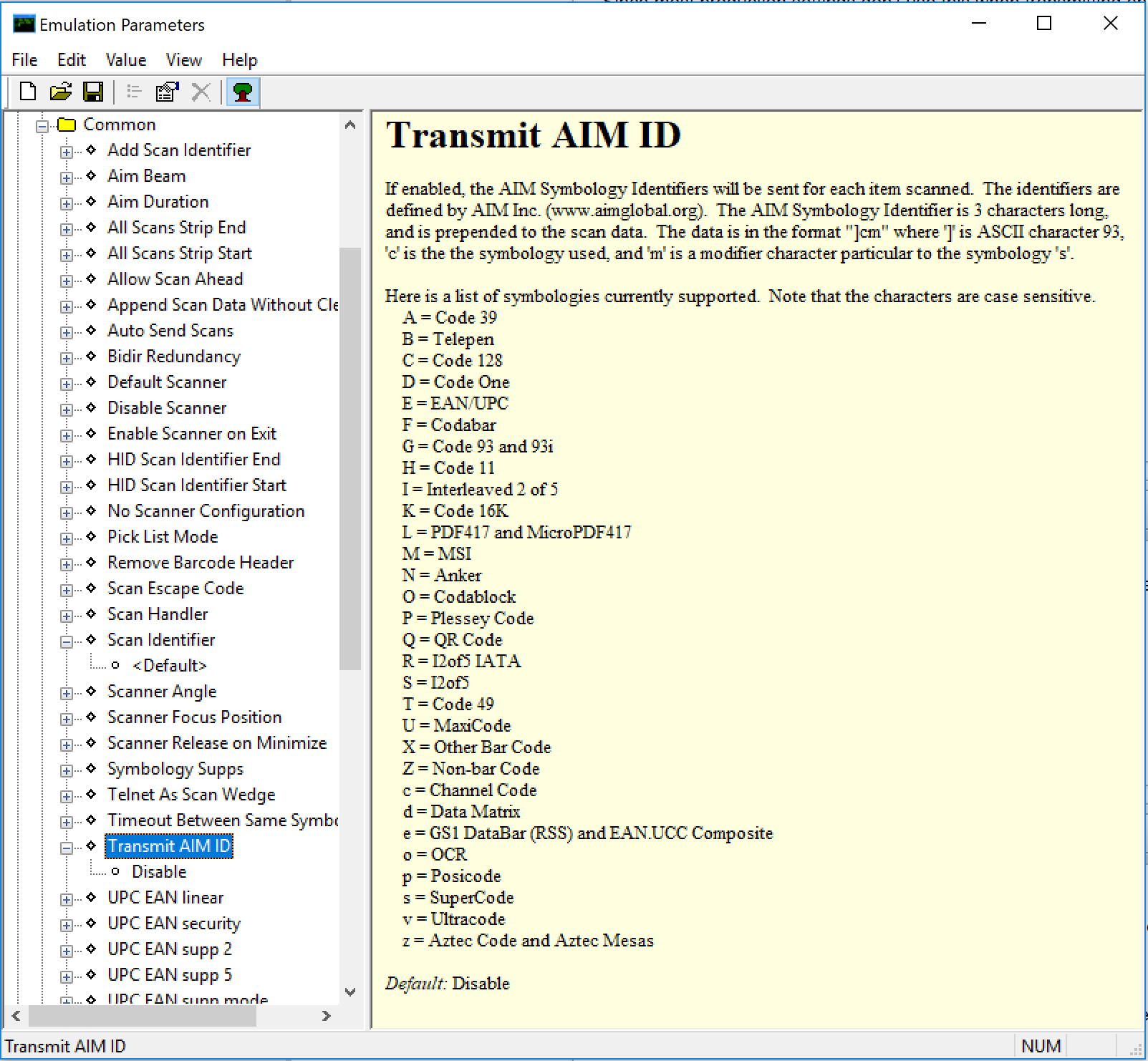Screen dimensions: 1148x1061
Task: Click the tree horizontal scrollbar thumb
Action: tap(142, 1015)
